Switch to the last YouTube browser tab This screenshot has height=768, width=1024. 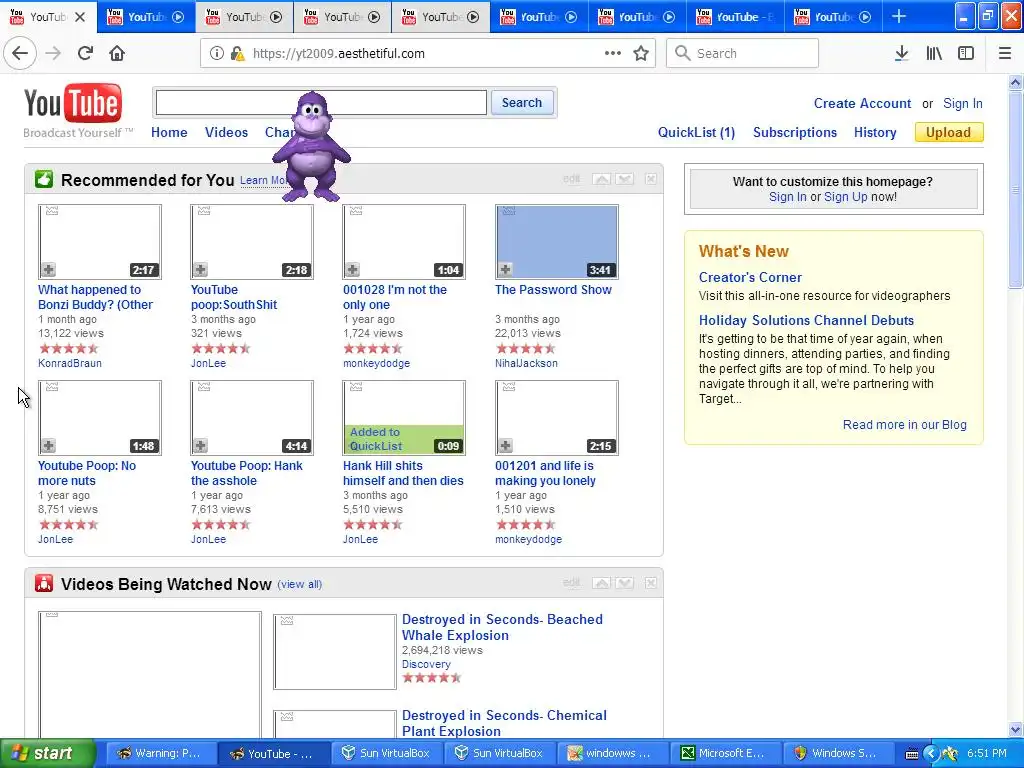[832, 17]
